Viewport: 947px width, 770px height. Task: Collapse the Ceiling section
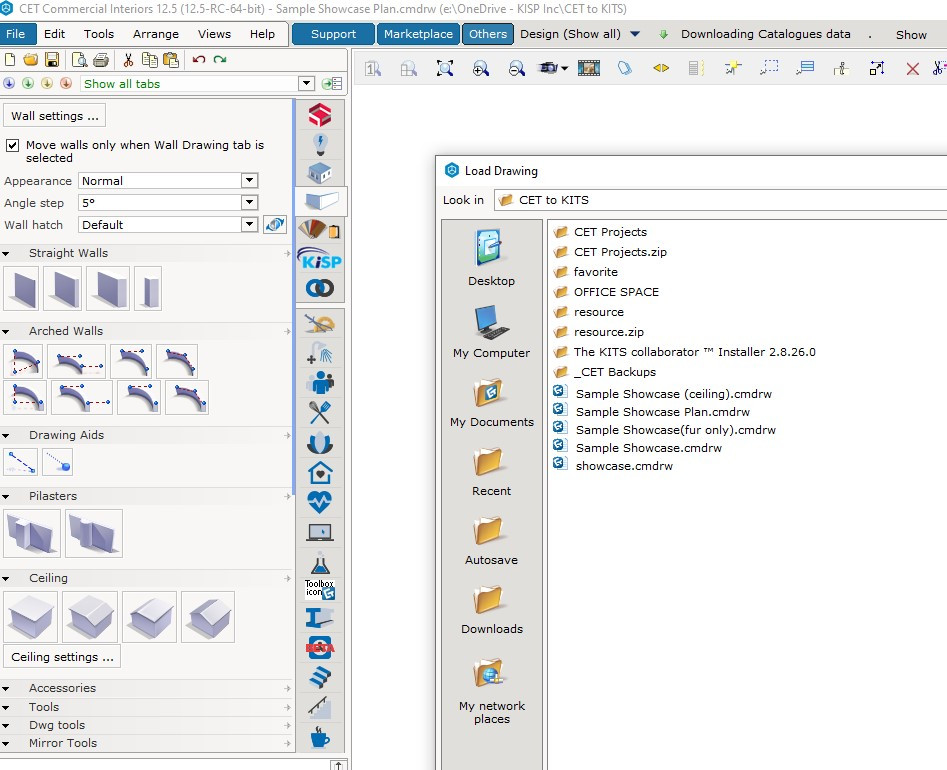pyautogui.click(x=5, y=579)
